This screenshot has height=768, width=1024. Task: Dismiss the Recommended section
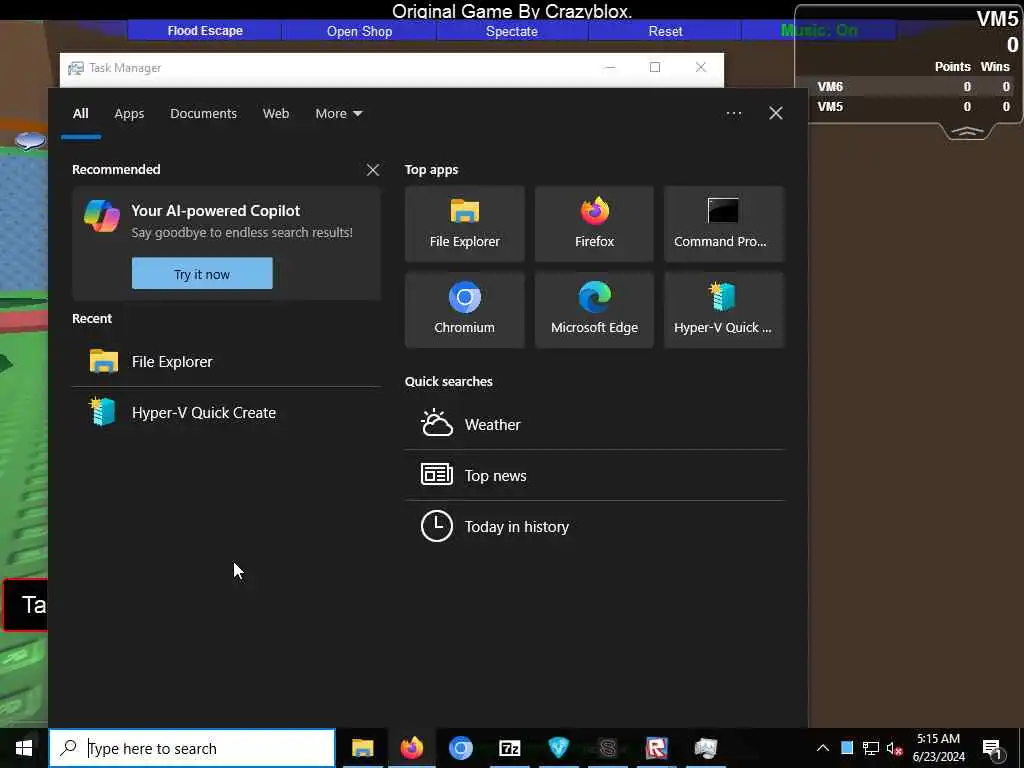click(373, 170)
